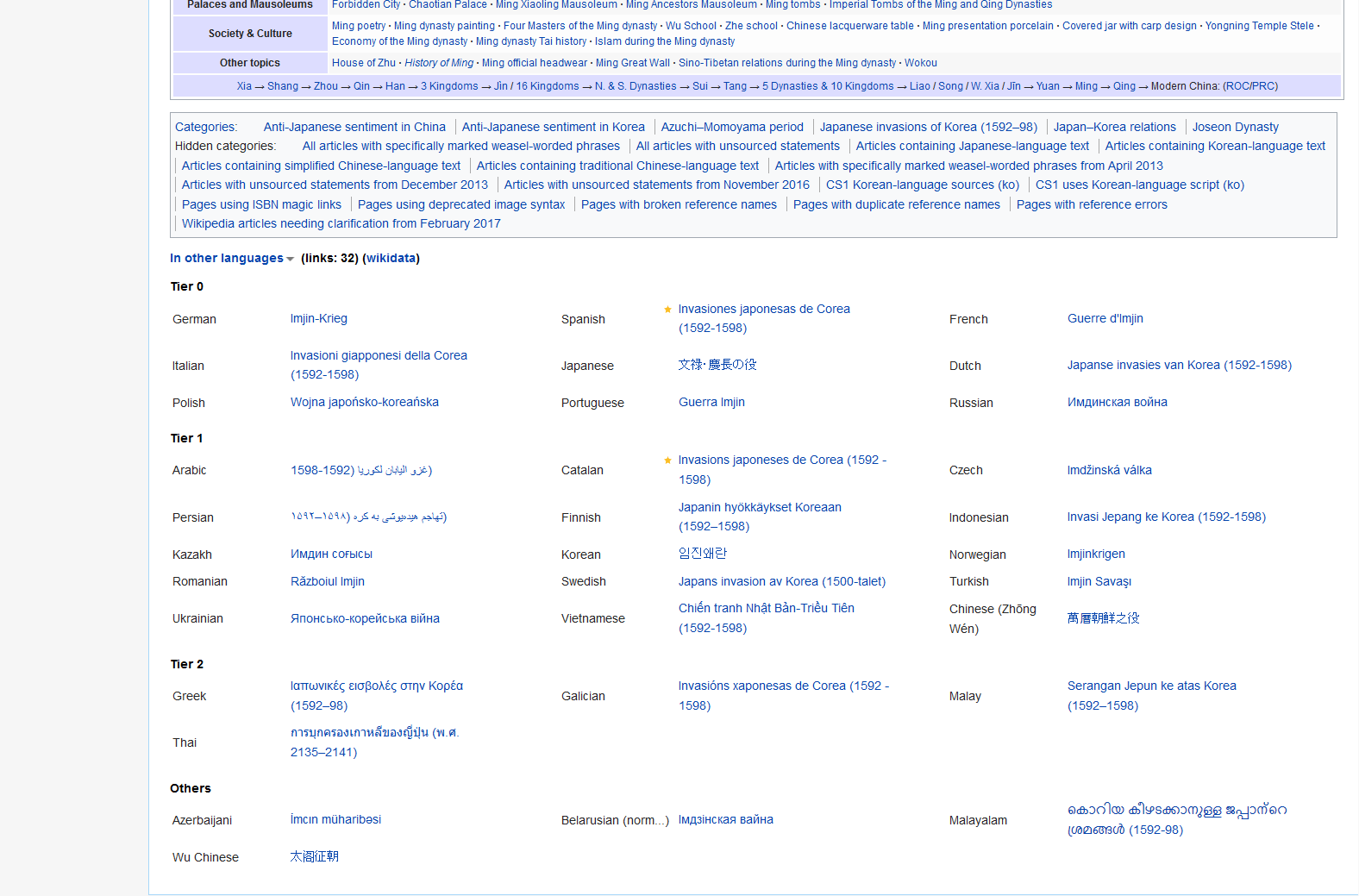Open Ming poetry navbox link
The height and width of the screenshot is (896, 1359).
[x=359, y=26]
